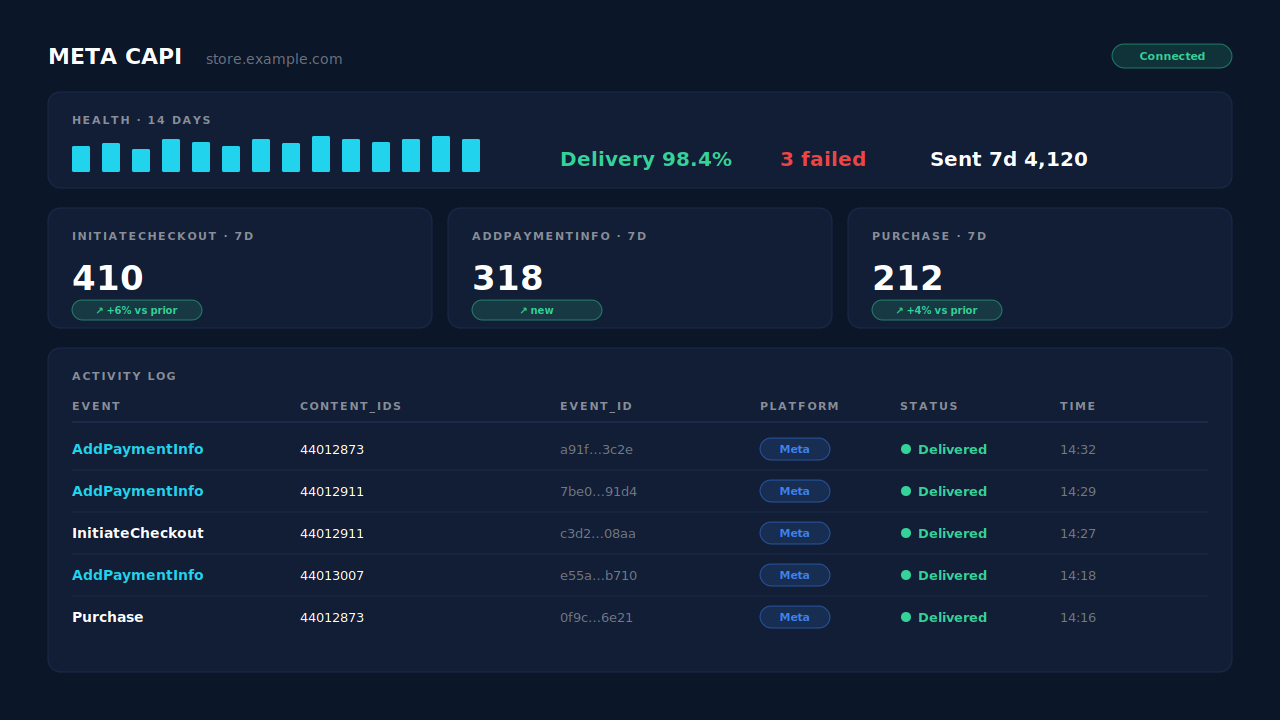Click the 318 AddPaymentInfo count
Viewport: 1280px width, 720px height.
[508, 278]
